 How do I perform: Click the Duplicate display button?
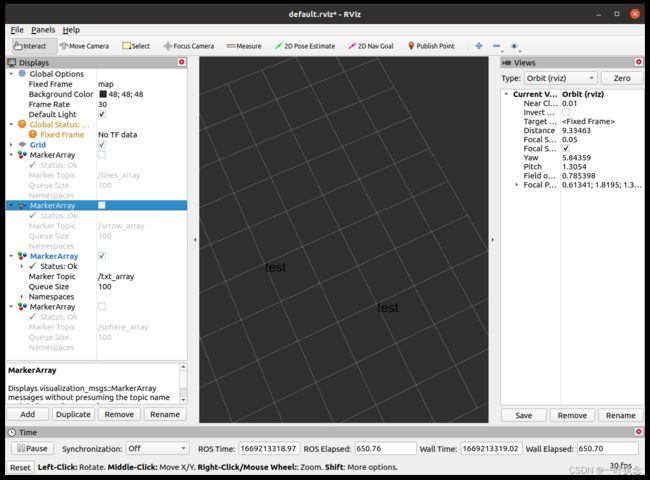coord(73,414)
